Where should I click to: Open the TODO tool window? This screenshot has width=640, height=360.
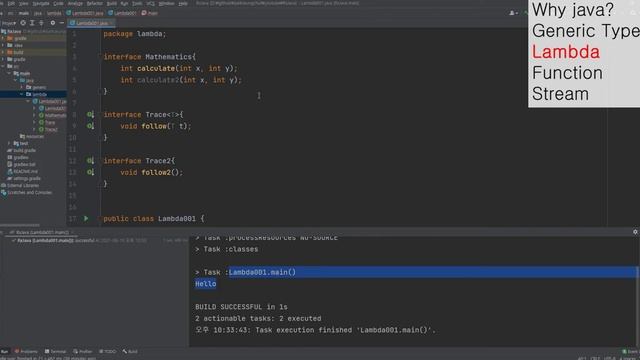(108, 351)
